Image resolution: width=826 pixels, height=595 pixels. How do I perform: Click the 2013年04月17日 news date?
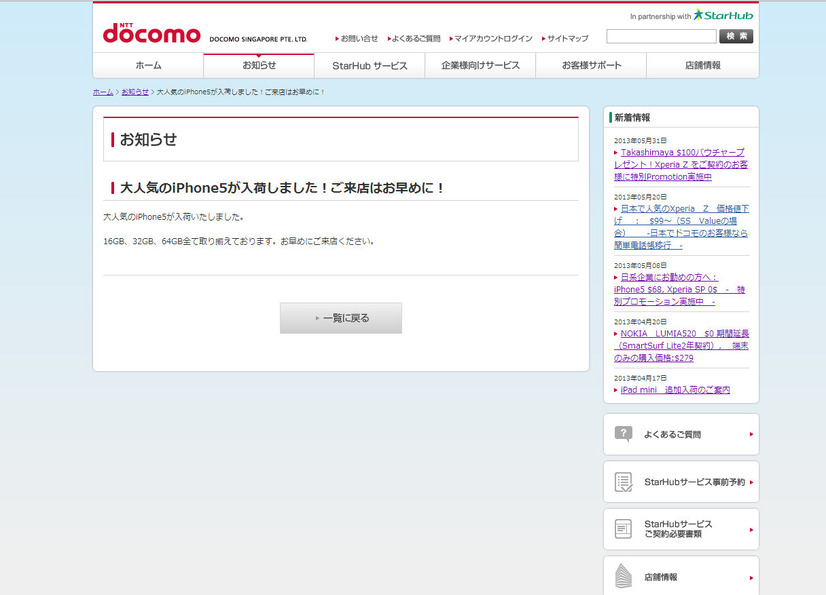click(x=640, y=378)
